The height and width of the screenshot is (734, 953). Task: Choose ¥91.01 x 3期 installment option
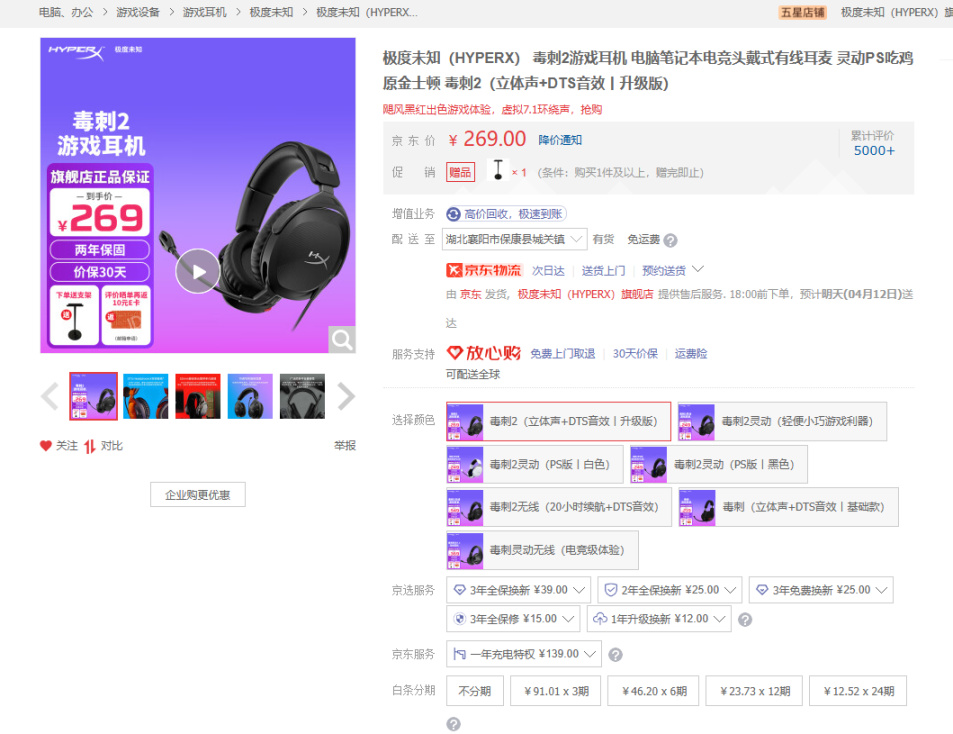[556, 691]
